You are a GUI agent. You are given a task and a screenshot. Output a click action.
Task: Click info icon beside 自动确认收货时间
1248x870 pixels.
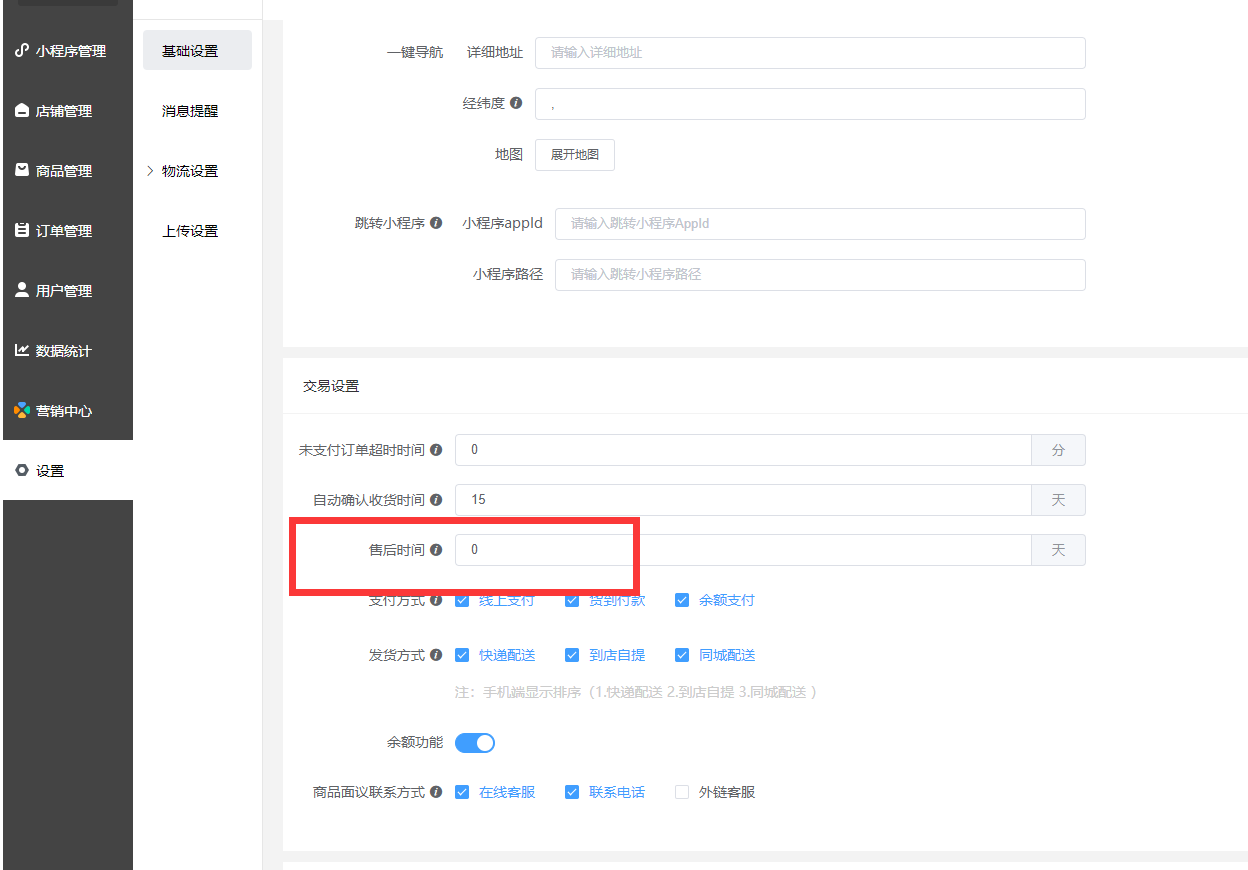tap(436, 500)
